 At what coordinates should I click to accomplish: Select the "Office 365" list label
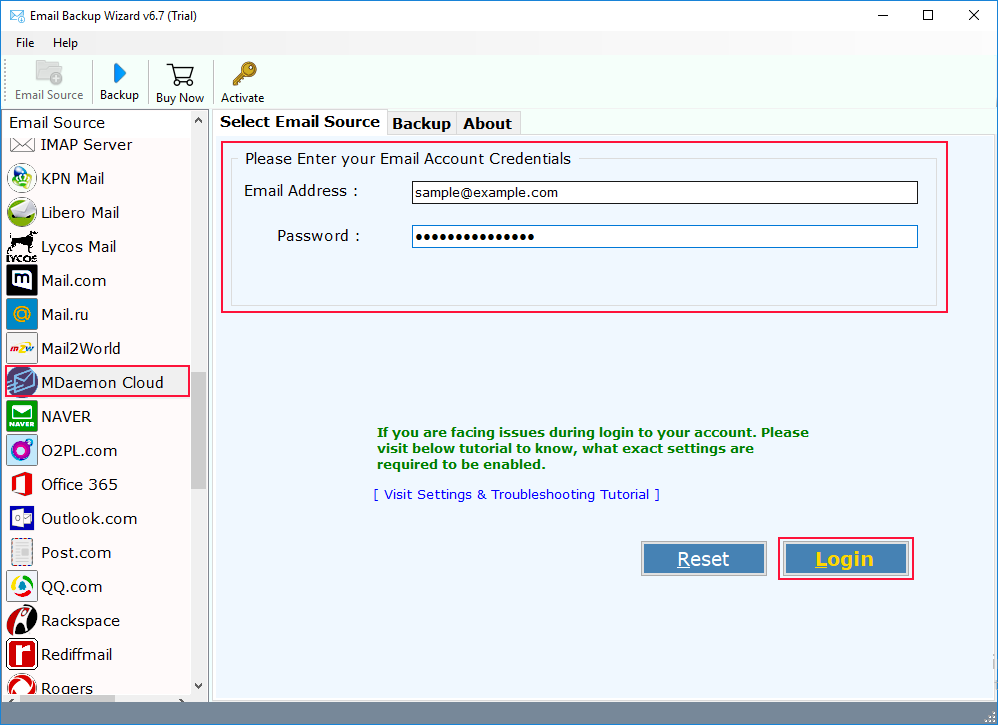coord(80,484)
